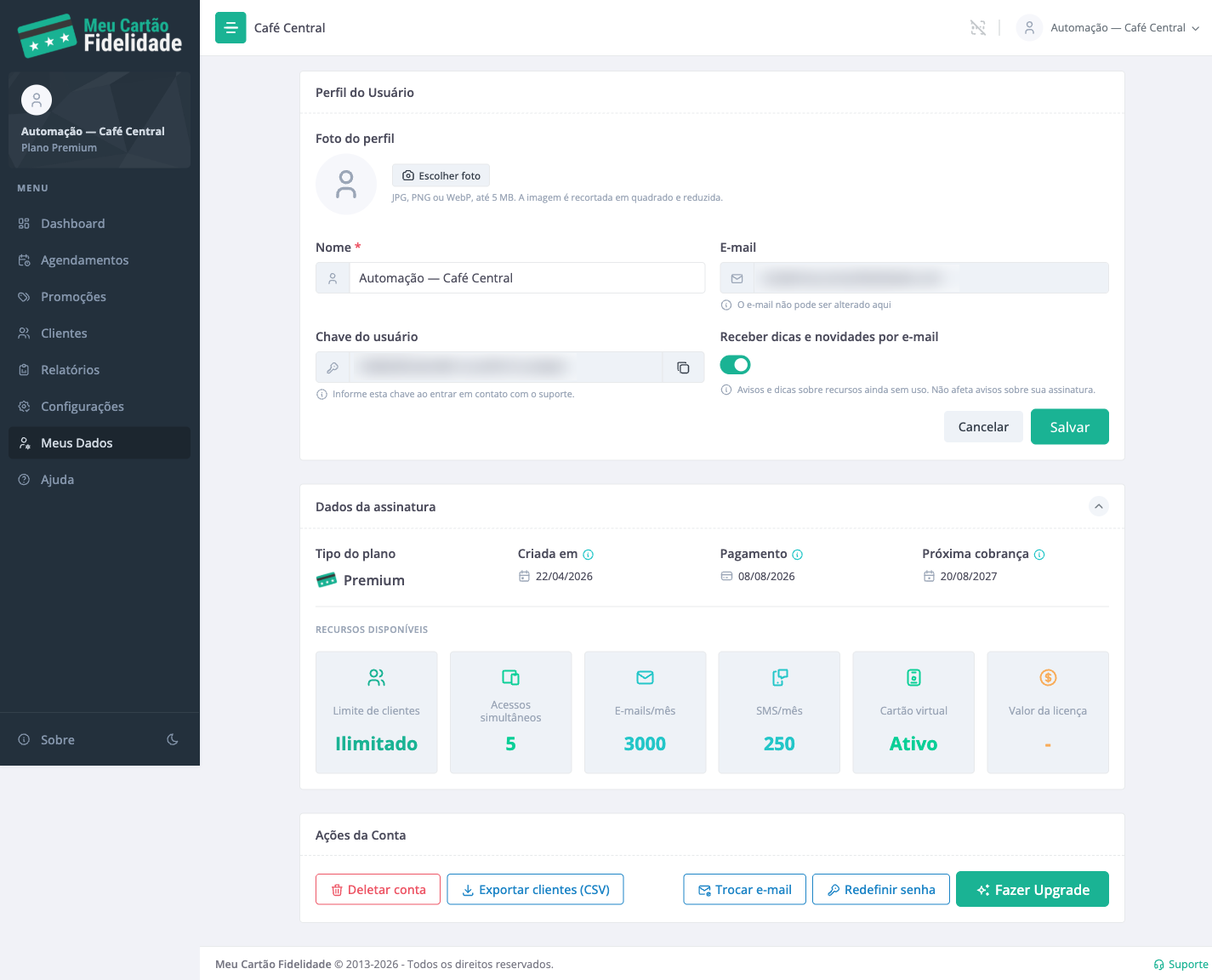The height and width of the screenshot is (980, 1212).
Task: Click the E-mails/mês envelope icon
Action: [646, 678]
